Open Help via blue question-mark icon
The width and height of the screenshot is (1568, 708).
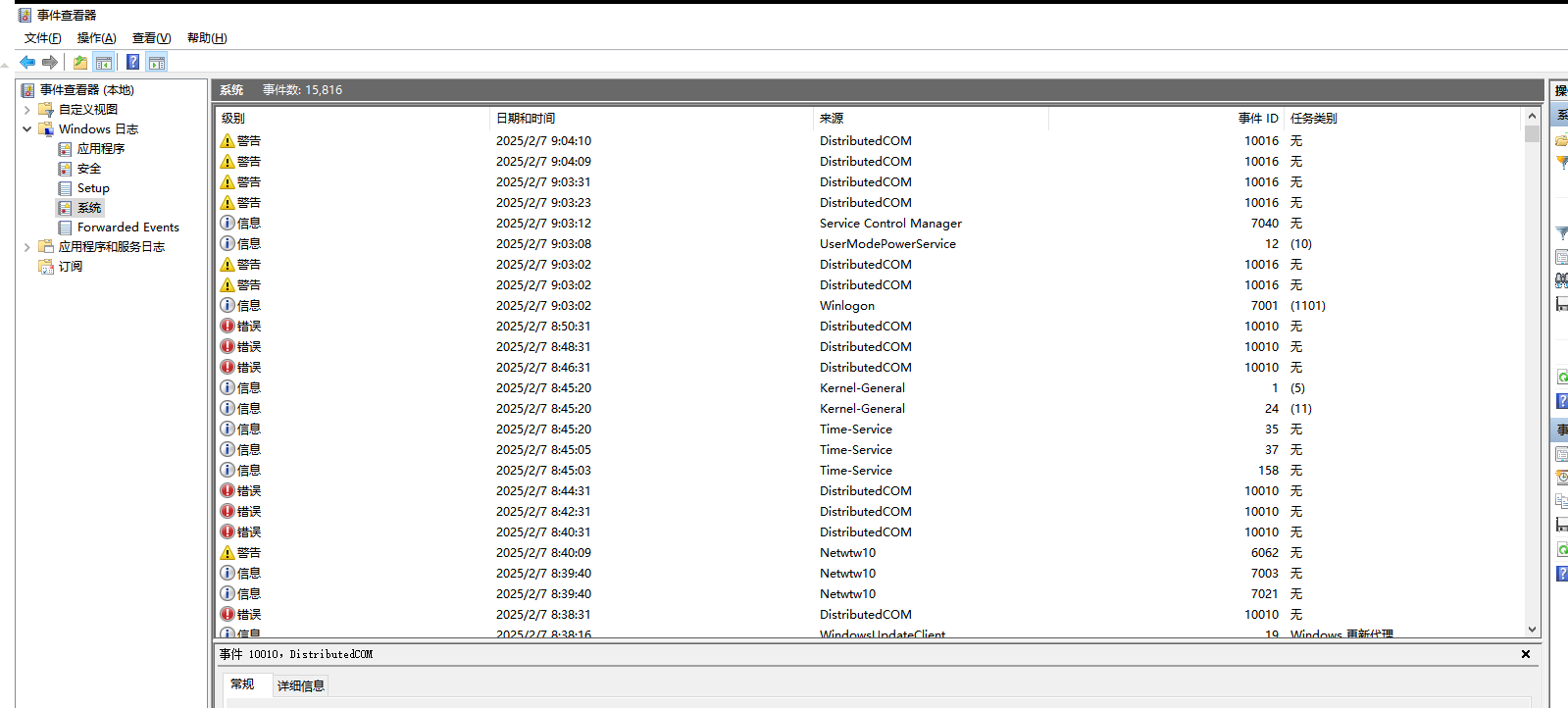click(132, 63)
